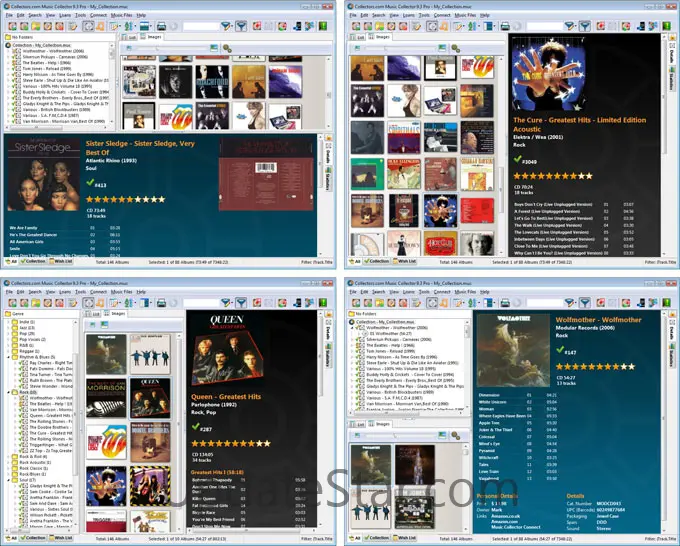Click the large-thumbnail icon right of Sister Sledge window's slider

[213, 46]
